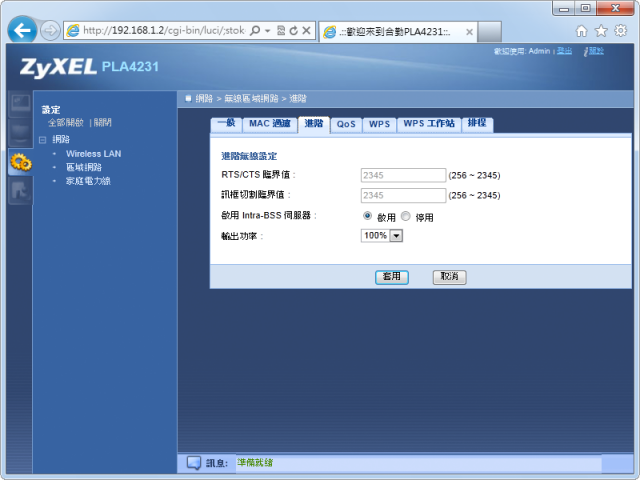This screenshot has height=480, width=640.
Task: Click the RTS/CTS threshold input field
Action: (403, 175)
